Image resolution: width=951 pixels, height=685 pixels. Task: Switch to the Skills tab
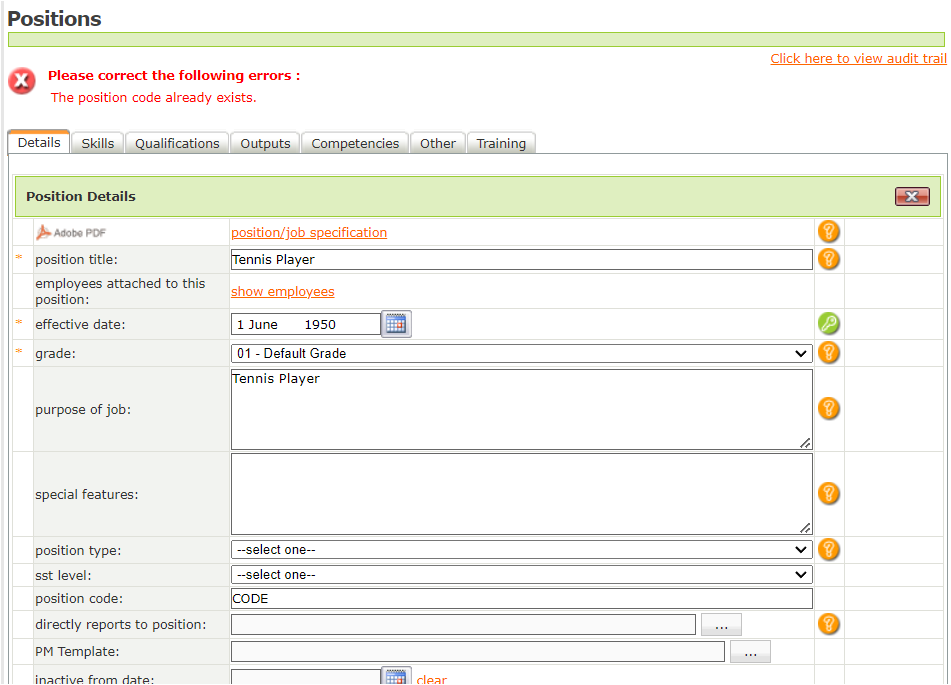(x=98, y=143)
